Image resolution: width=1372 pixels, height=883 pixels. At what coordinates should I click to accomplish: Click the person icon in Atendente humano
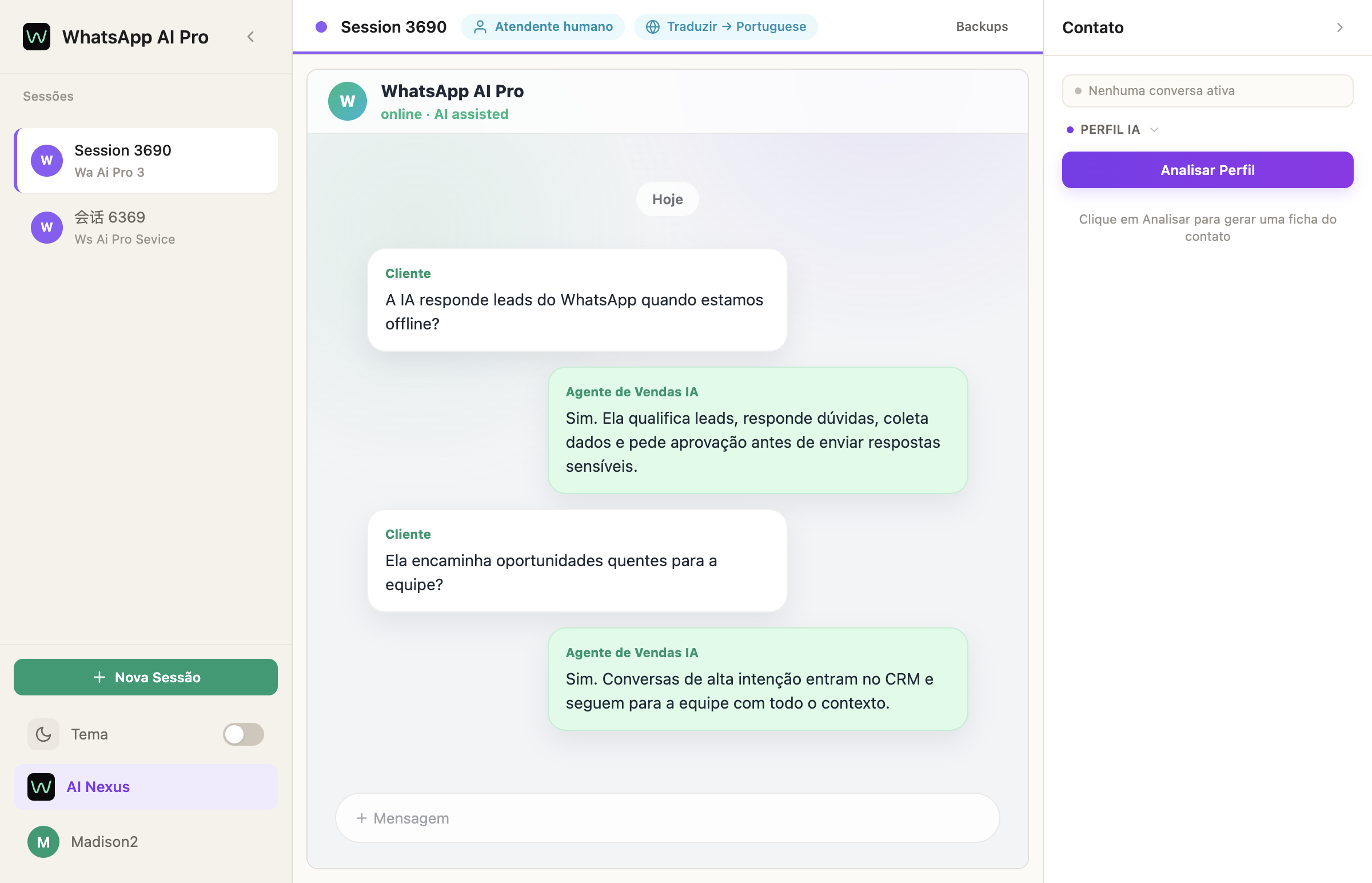(480, 27)
